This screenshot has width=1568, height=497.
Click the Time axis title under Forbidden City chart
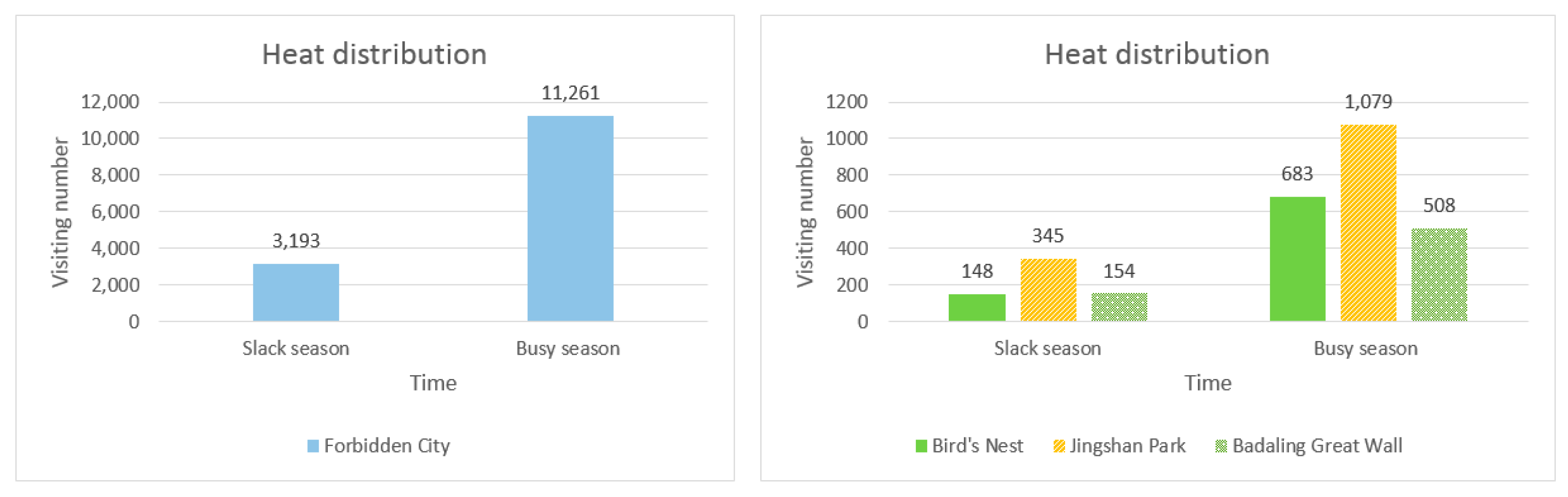click(x=433, y=382)
